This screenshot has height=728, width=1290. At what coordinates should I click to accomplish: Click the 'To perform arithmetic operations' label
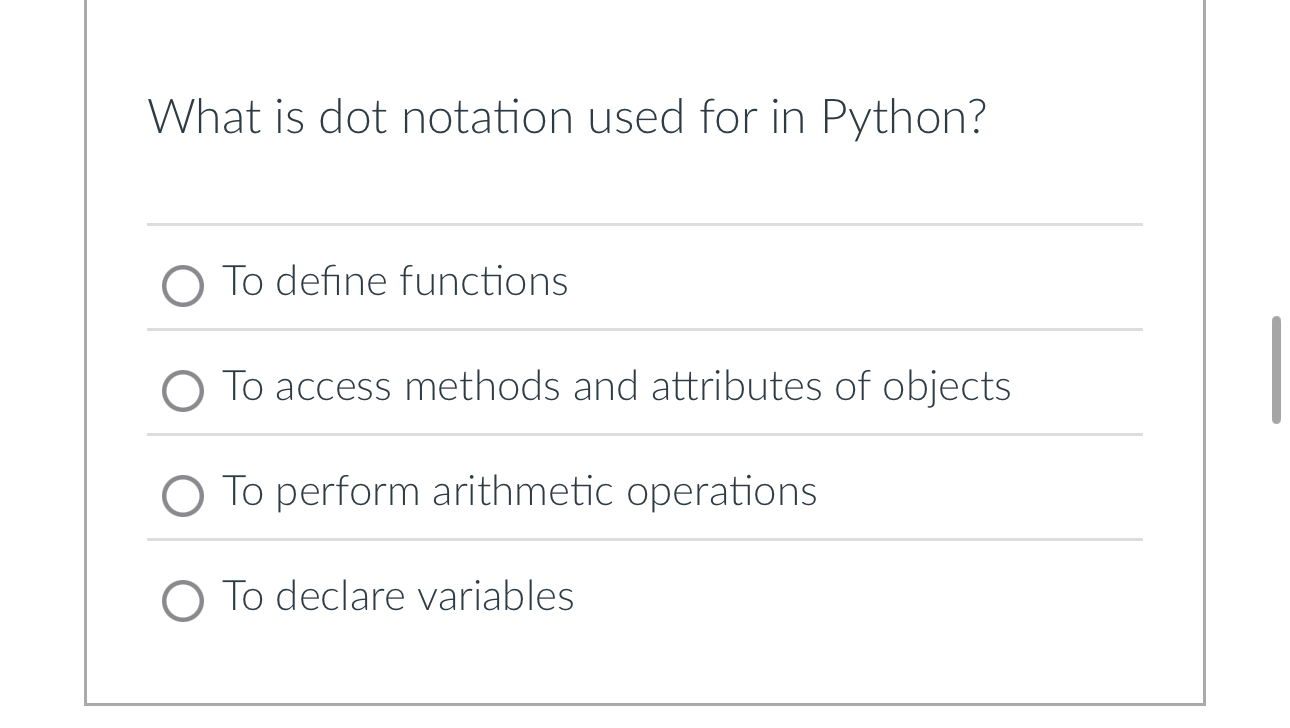(x=520, y=492)
